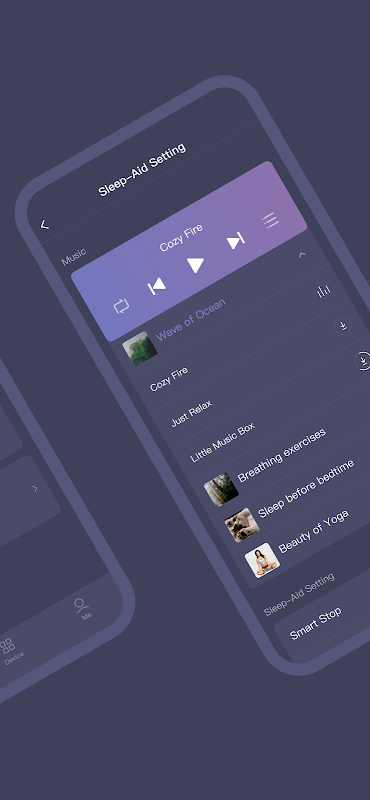The height and width of the screenshot is (800, 370).
Task: Skip to next track
Action: pyautogui.click(x=235, y=240)
